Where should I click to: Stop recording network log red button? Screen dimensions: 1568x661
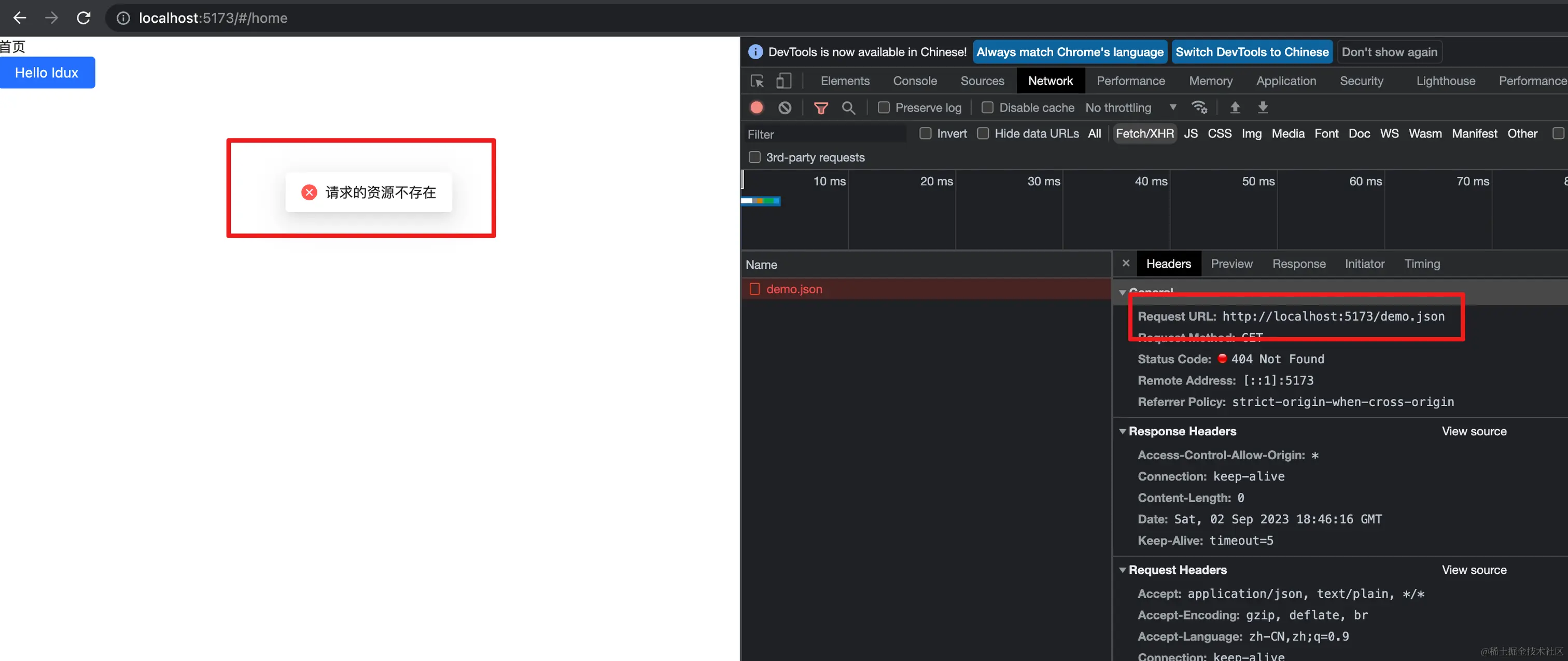click(x=757, y=108)
